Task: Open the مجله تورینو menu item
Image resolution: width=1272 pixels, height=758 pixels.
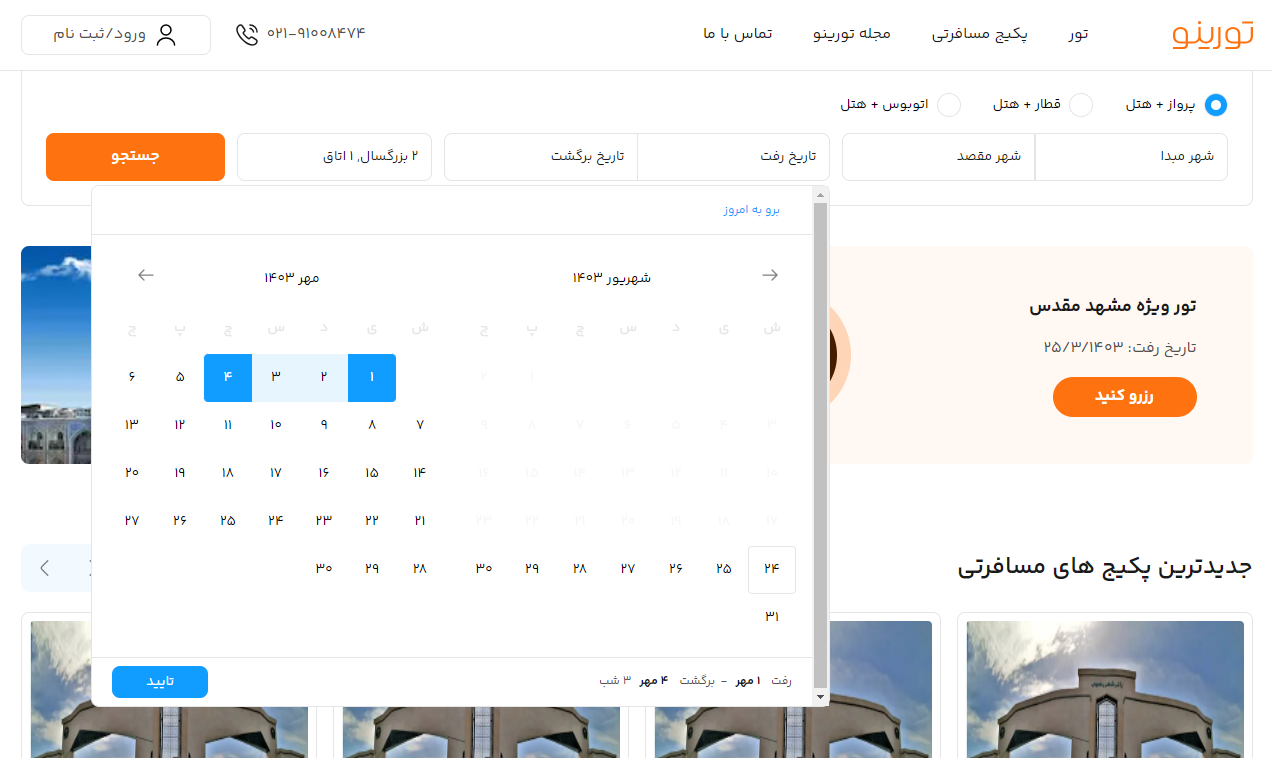Action: (x=851, y=34)
